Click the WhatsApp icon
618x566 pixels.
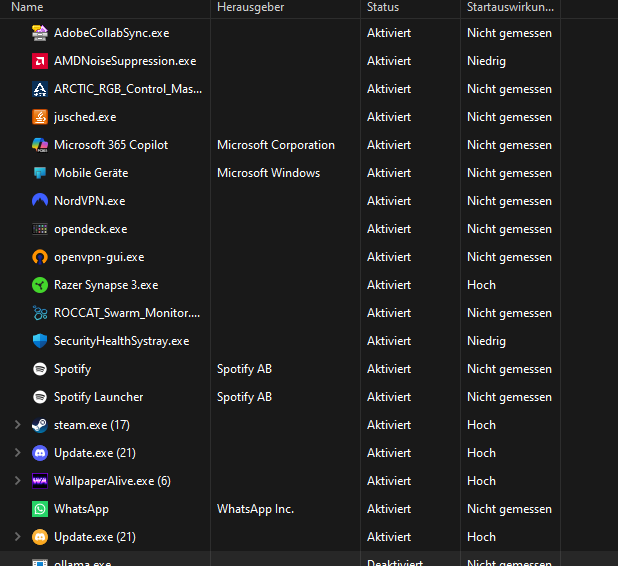(40, 509)
